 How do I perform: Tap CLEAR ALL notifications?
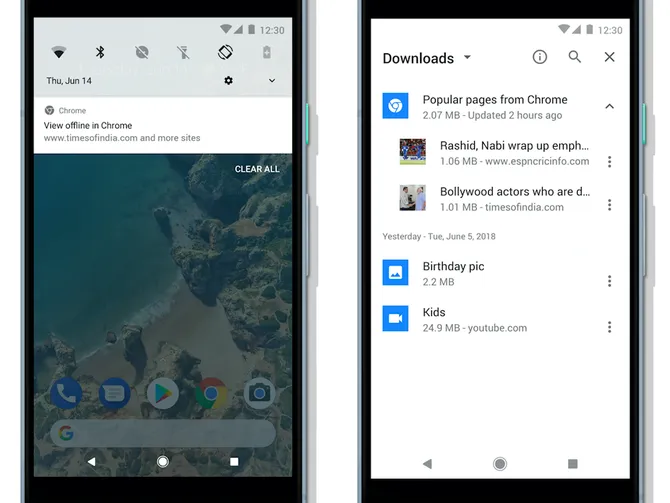[257, 169]
